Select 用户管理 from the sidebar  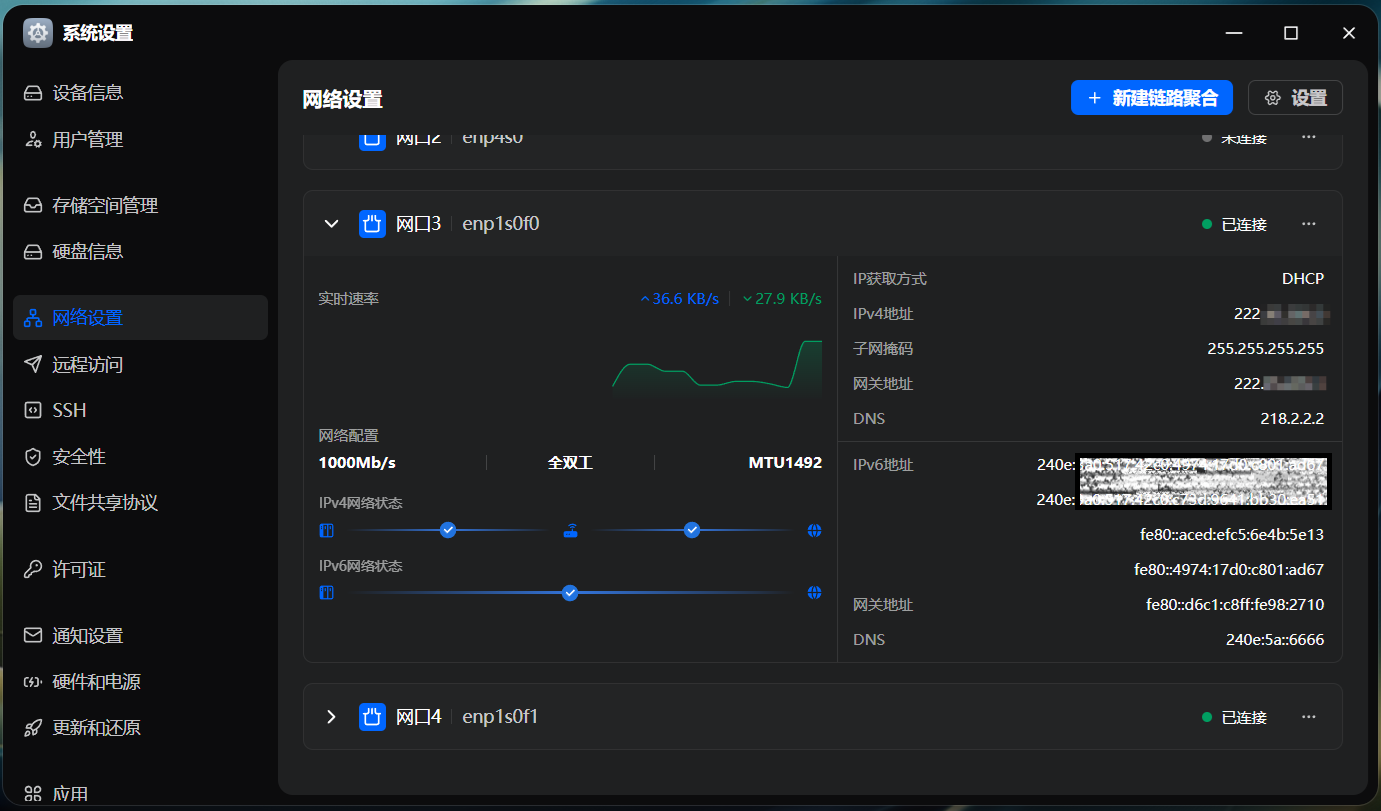[x=86, y=139]
